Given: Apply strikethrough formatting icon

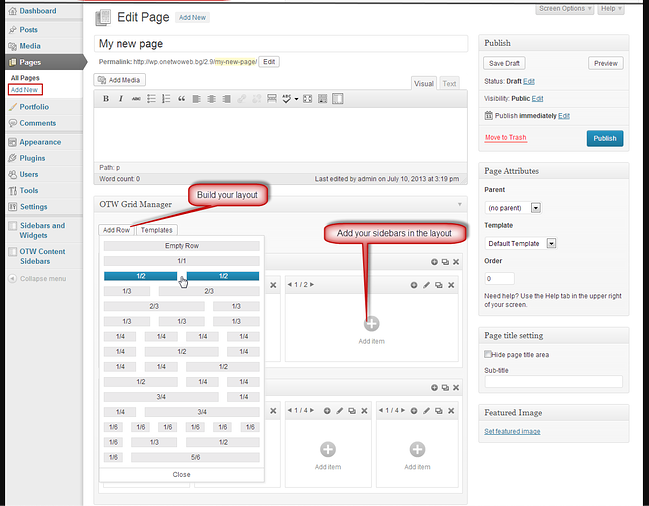Looking at the screenshot, I should point(136,99).
